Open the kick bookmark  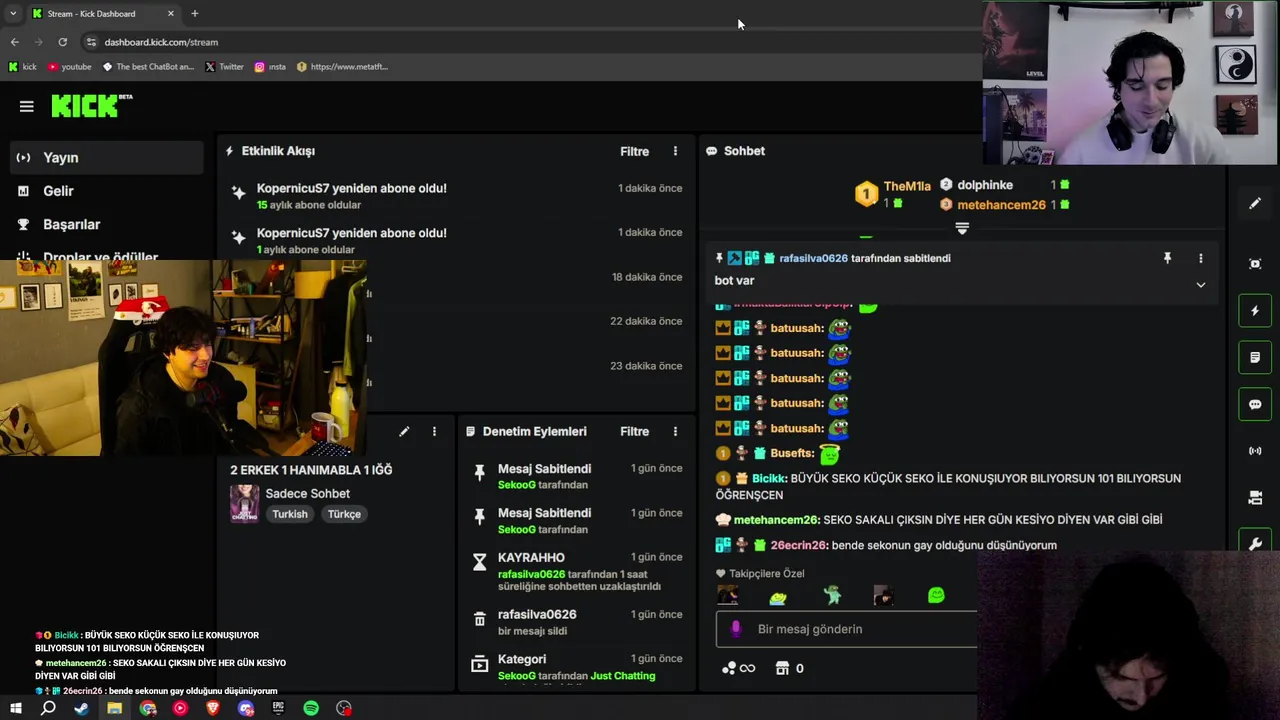22,67
